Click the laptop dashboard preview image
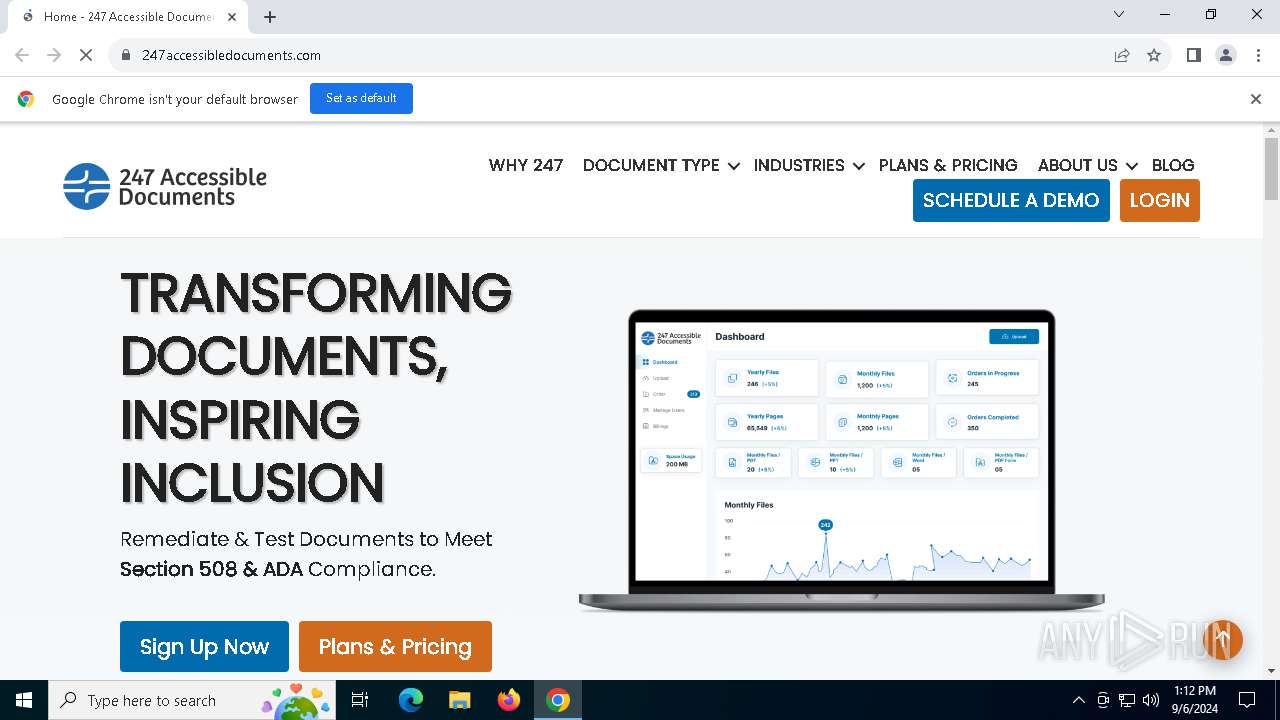The width and height of the screenshot is (1280, 720). coord(842,460)
